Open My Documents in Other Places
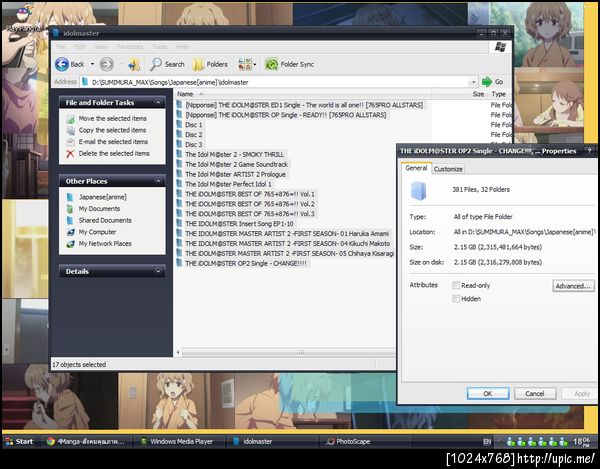Viewport: 600px width, 469px height. click(99, 208)
